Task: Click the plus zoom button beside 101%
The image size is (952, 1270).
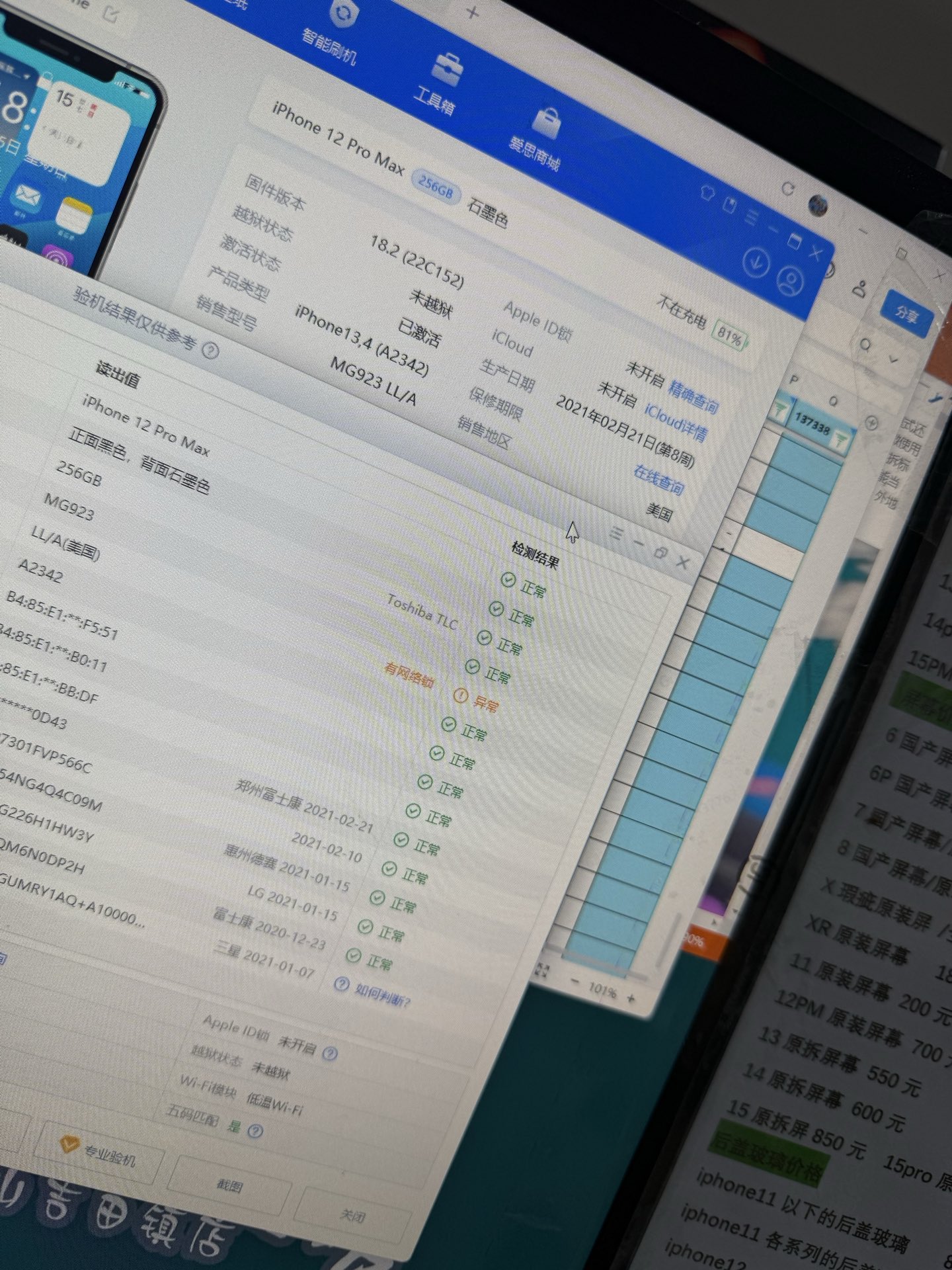Action: [x=631, y=998]
